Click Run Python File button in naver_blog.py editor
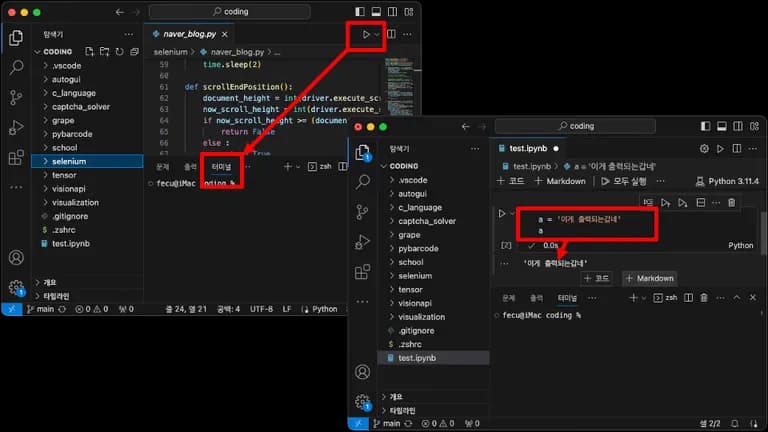 366,34
